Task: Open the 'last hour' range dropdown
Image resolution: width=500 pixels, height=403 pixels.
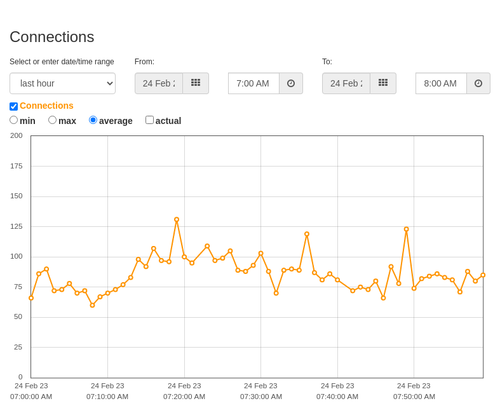Action: (x=63, y=83)
